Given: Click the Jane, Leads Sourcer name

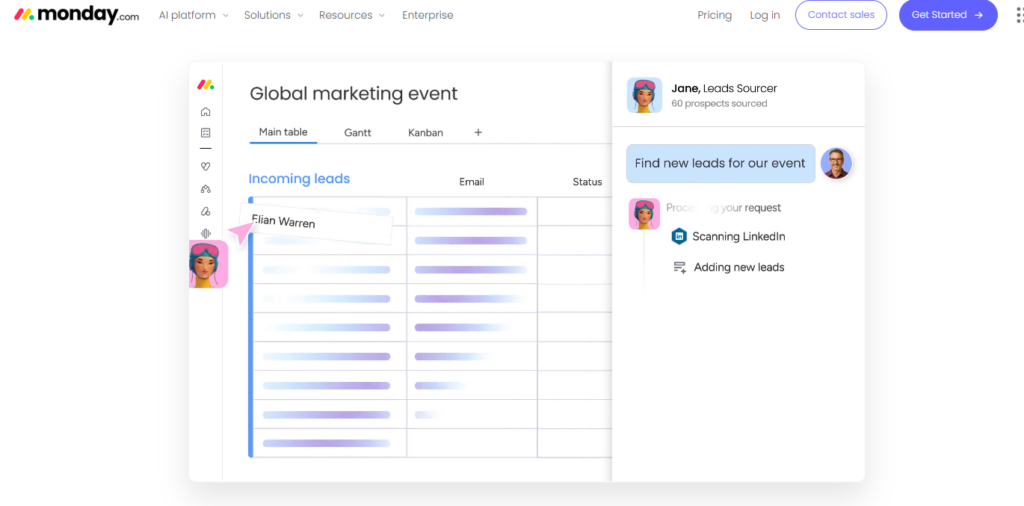Looking at the screenshot, I should (x=724, y=88).
